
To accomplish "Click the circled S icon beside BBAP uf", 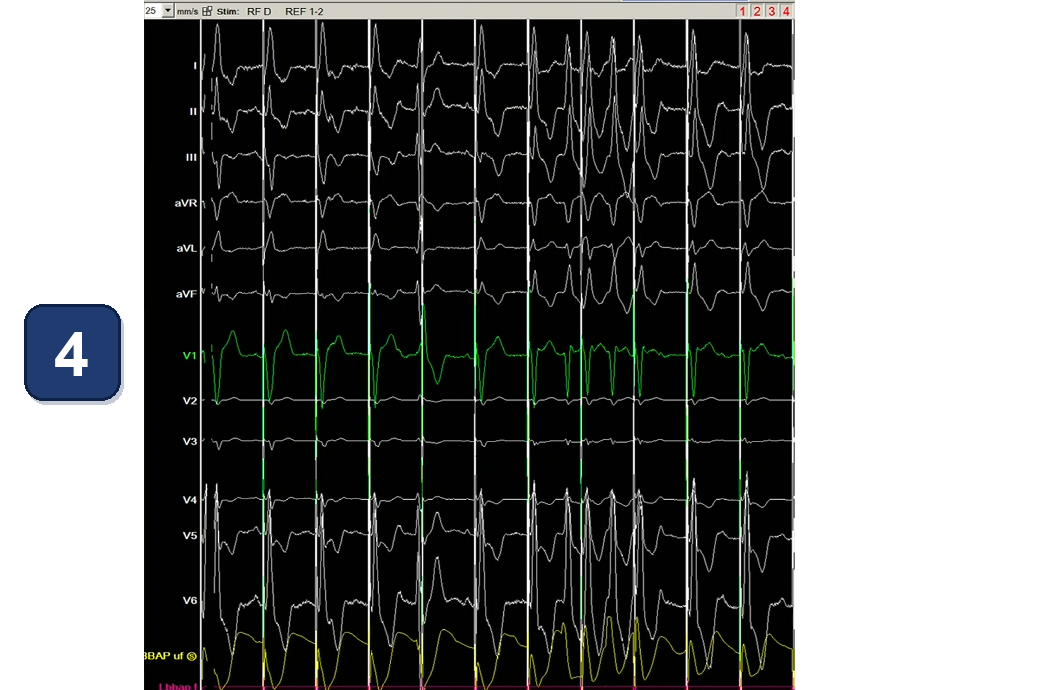I will (192, 656).
